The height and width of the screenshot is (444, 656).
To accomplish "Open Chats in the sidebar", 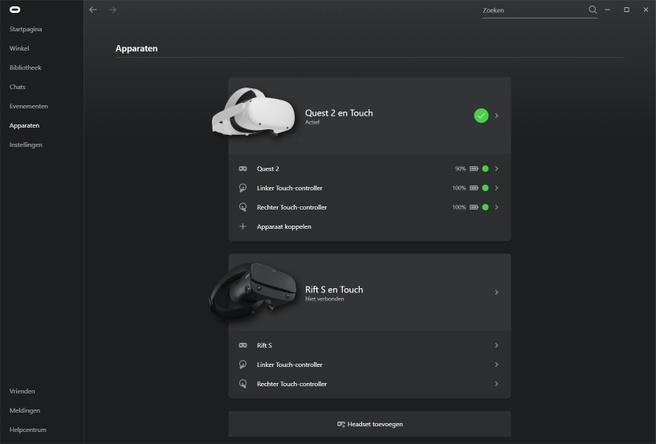I will (x=17, y=87).
